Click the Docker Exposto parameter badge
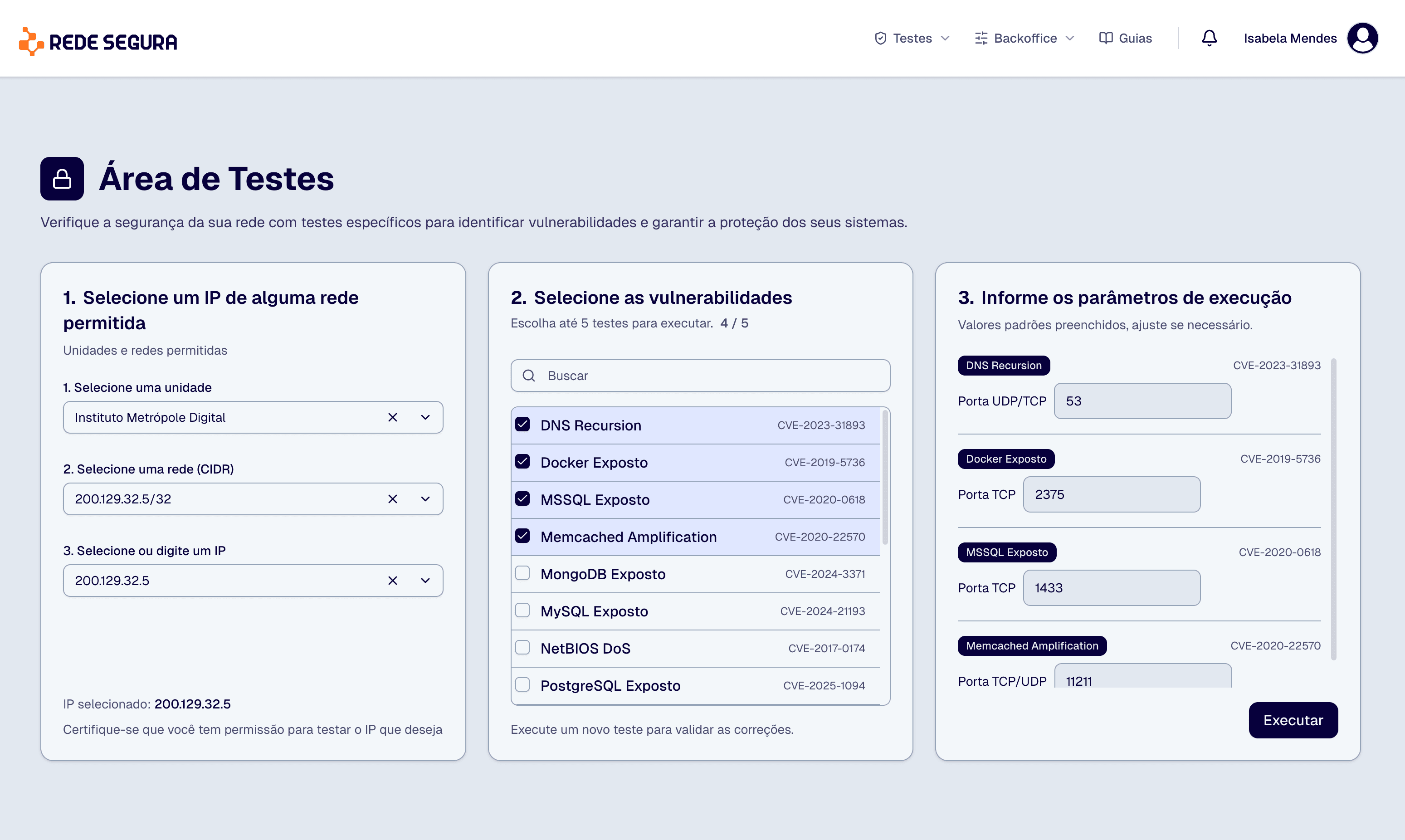The height and width of the screenshot is (840, 1405). (x=1006, y=459)
